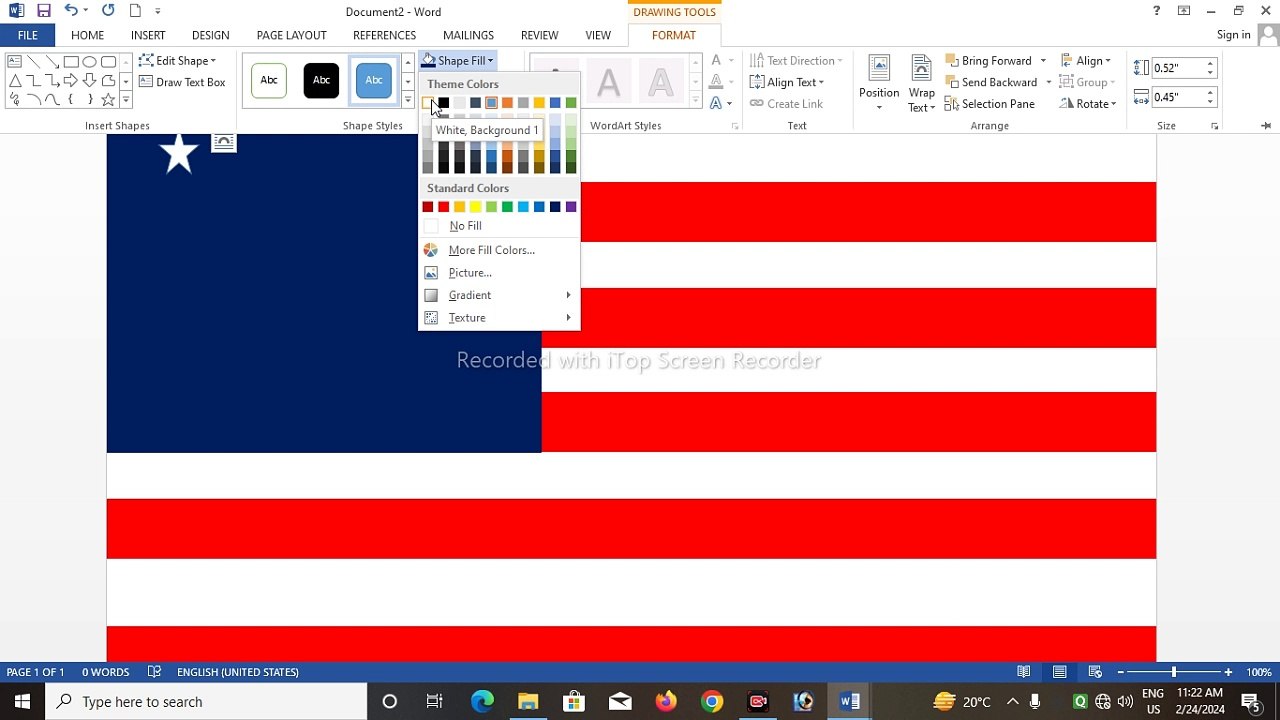Choose standard Yellow fill color

click(x=475, y=207)
